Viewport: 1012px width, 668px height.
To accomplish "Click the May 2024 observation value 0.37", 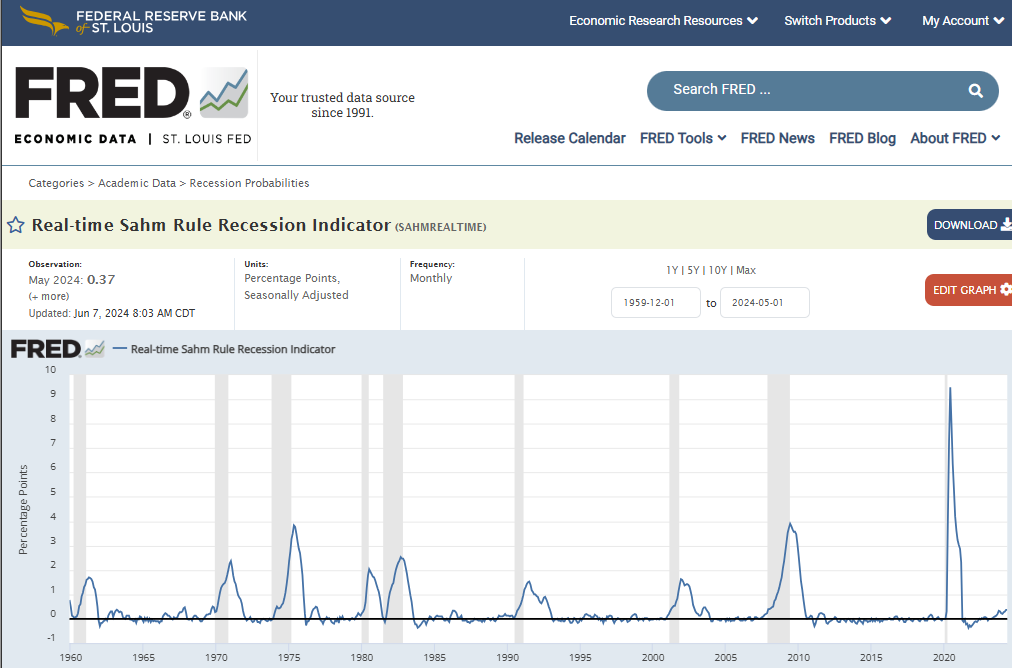I will (101, 279).
